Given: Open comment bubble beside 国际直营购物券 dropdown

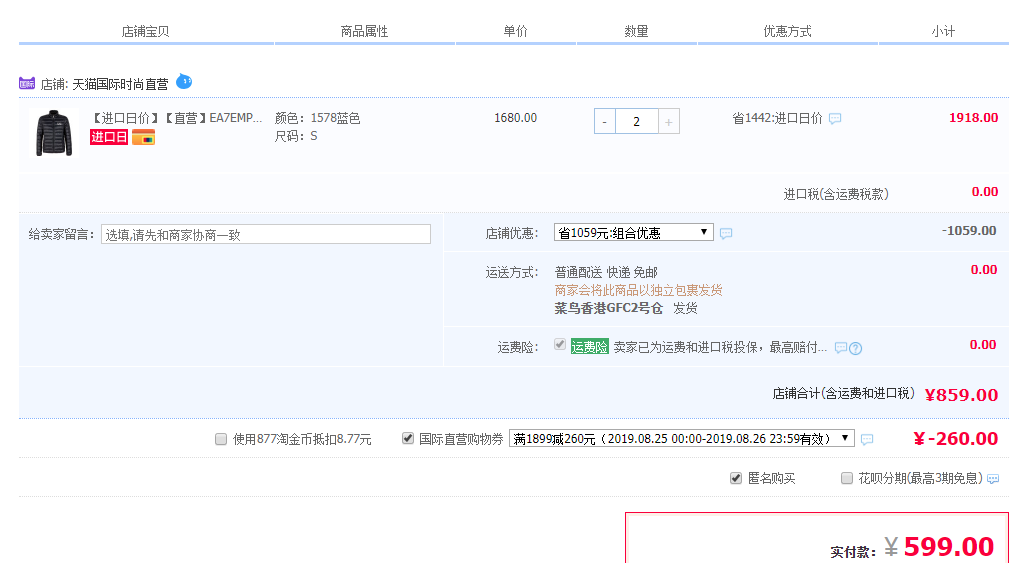Looking at the screenshot, I should click(x=867, y=440).
